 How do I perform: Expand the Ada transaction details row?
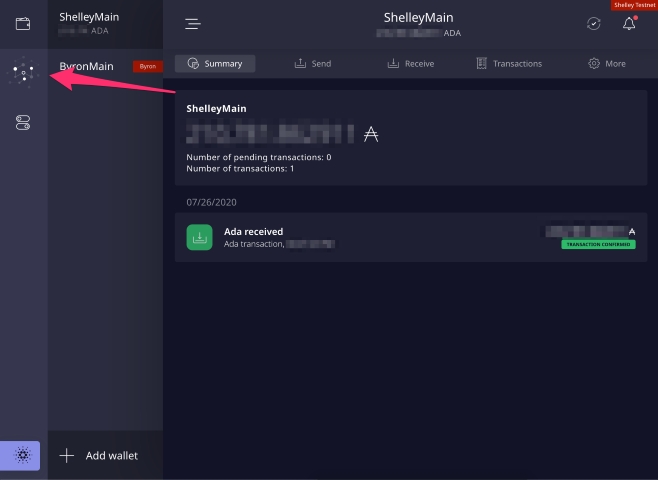click(x=405, y=237)
